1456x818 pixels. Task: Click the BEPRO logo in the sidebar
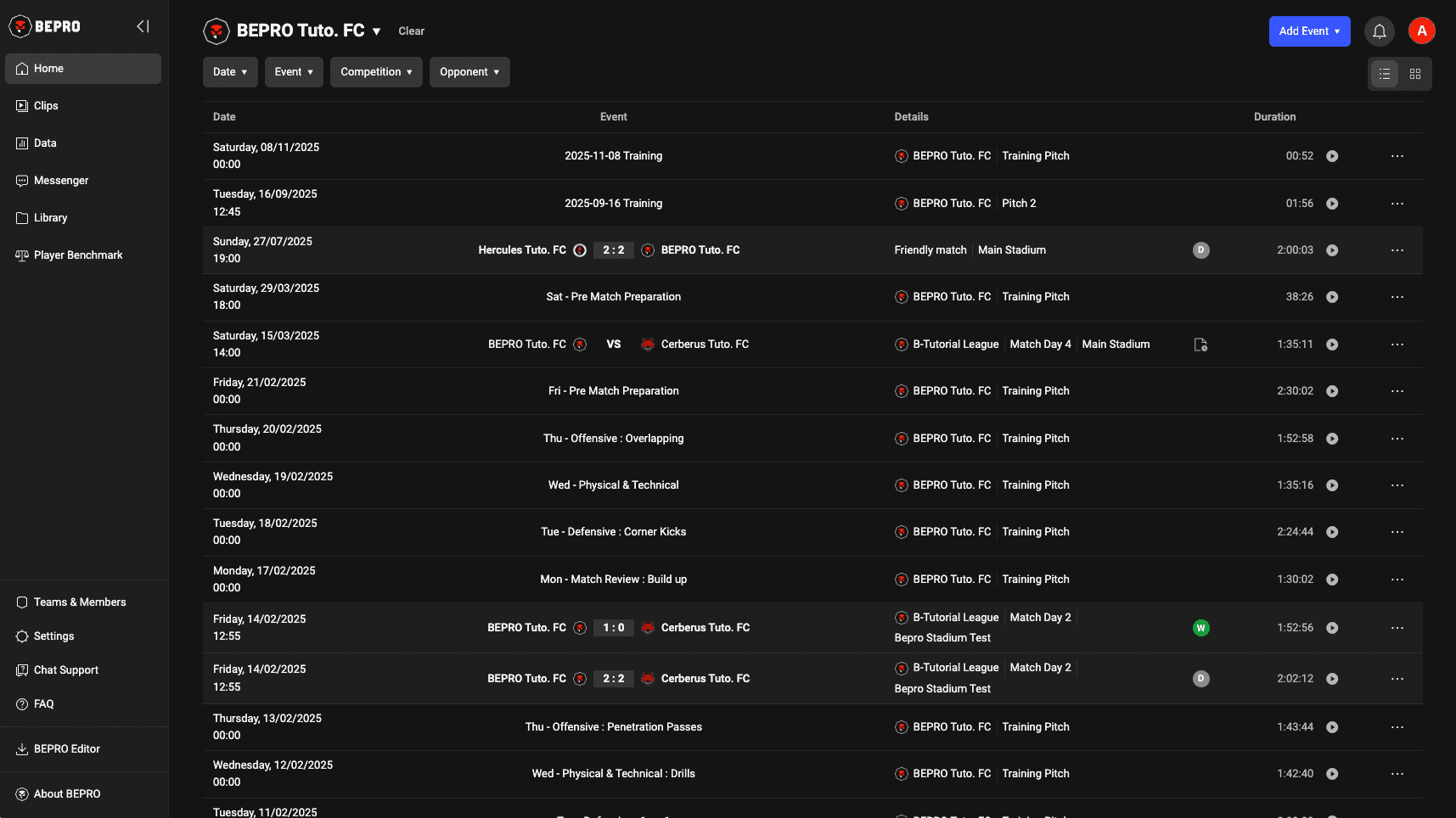tap(45, 26)
